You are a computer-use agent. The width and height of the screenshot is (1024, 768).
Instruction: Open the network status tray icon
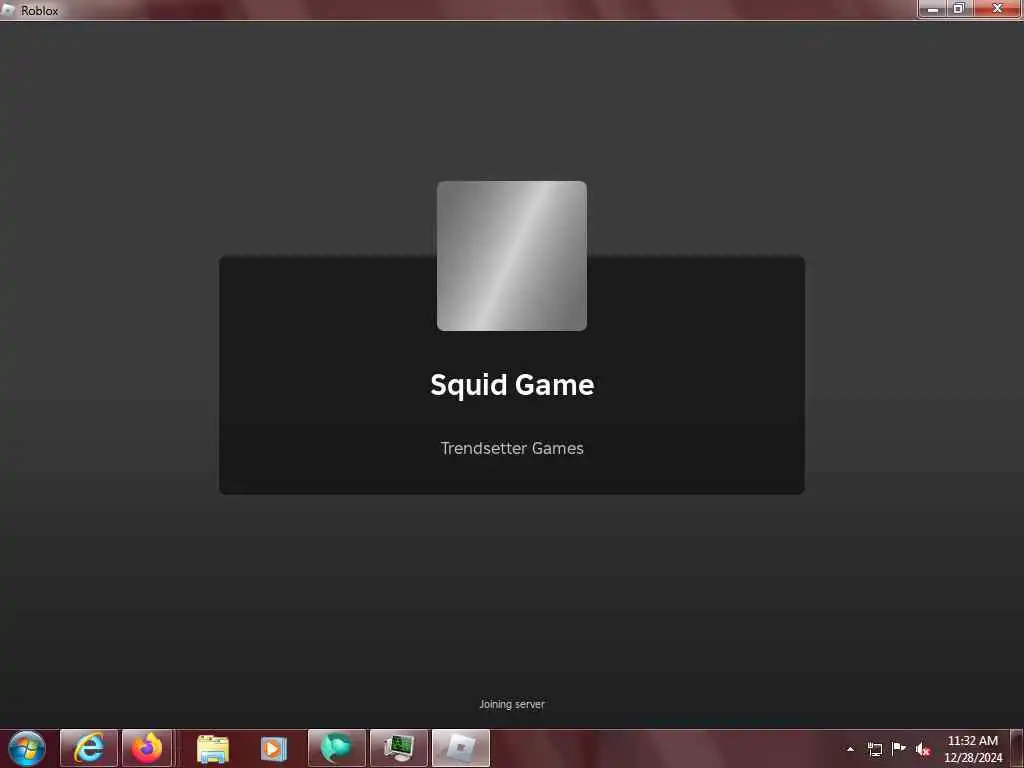coord(874,749)
